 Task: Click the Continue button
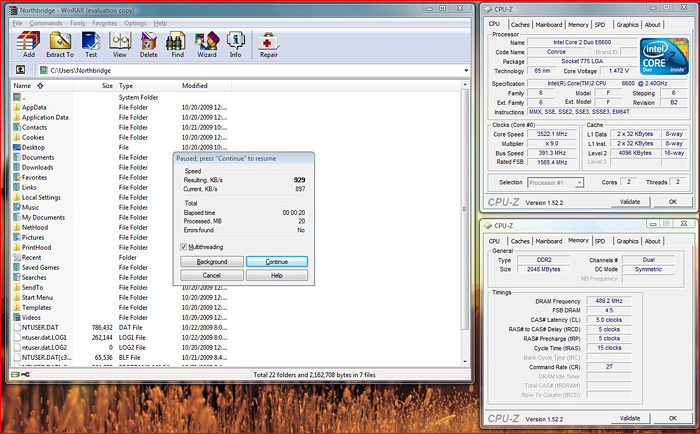[277, 262]
